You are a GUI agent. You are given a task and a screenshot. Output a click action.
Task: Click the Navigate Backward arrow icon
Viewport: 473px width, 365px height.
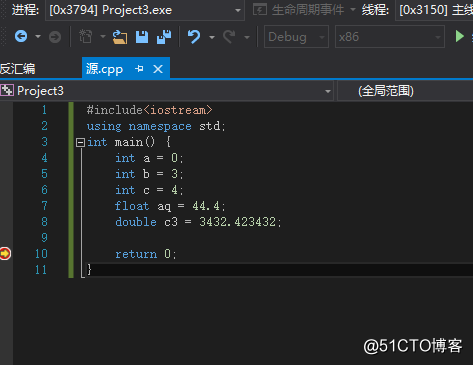coord(21,36)
